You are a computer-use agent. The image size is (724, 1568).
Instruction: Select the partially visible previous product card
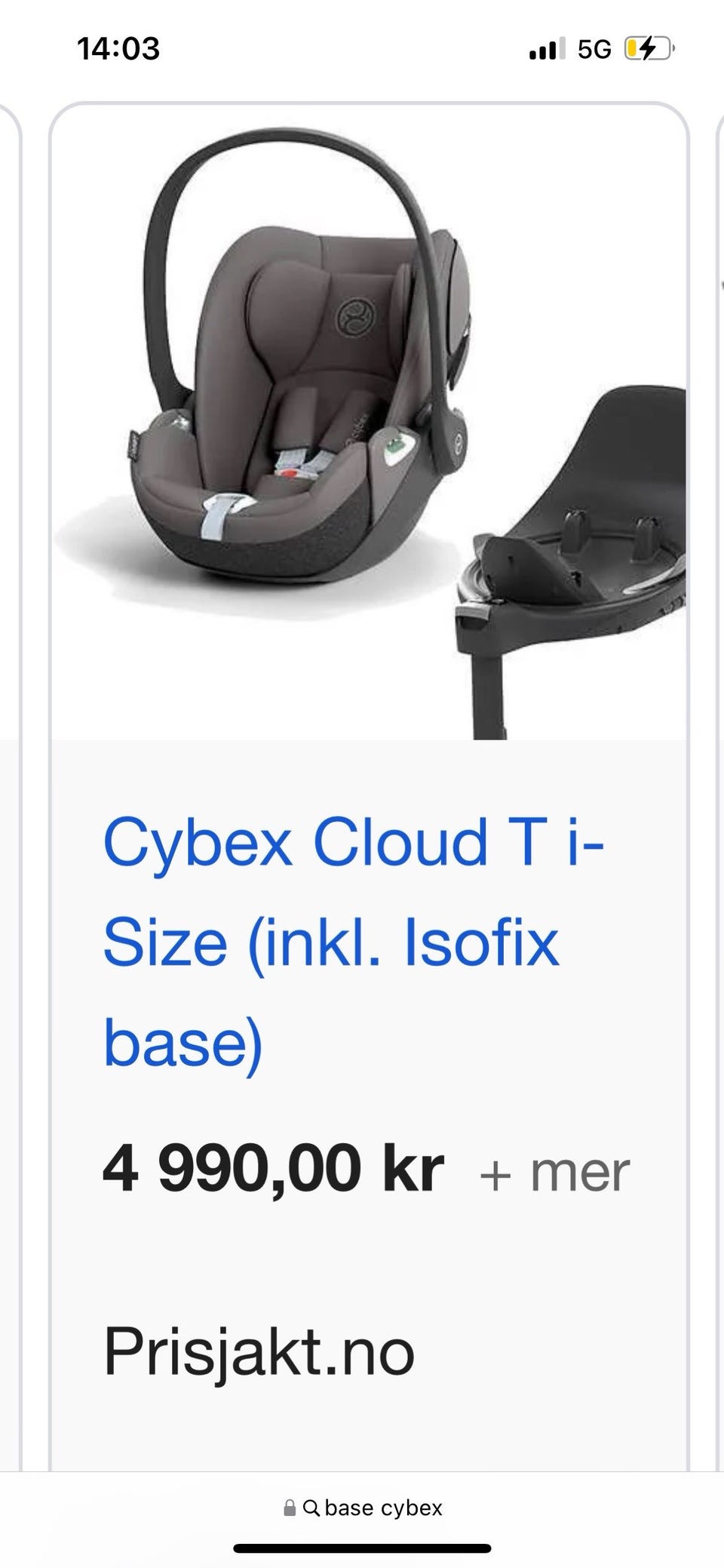9,755
